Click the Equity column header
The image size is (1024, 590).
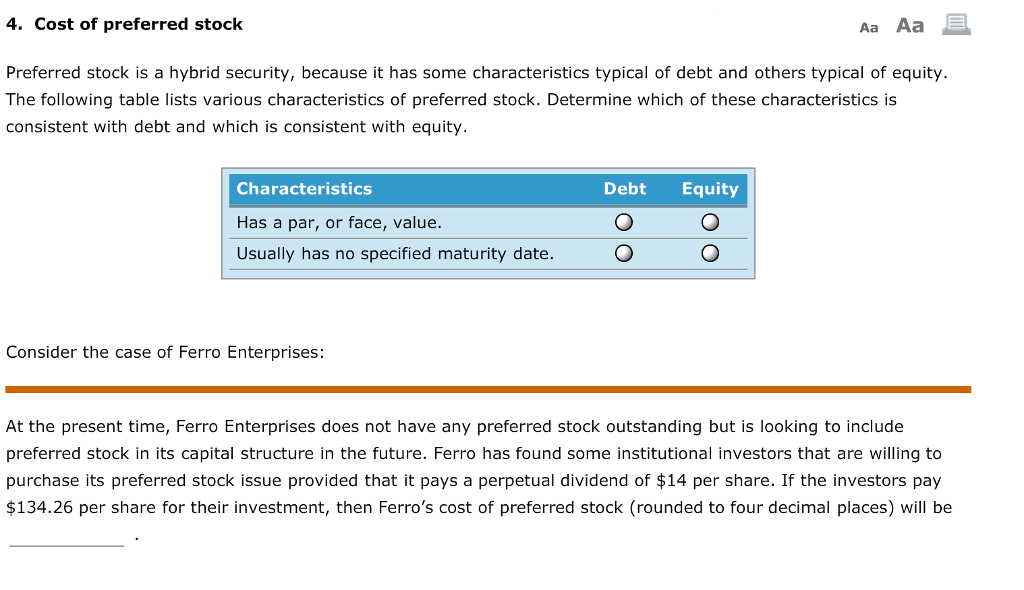(x=709, y=189)
